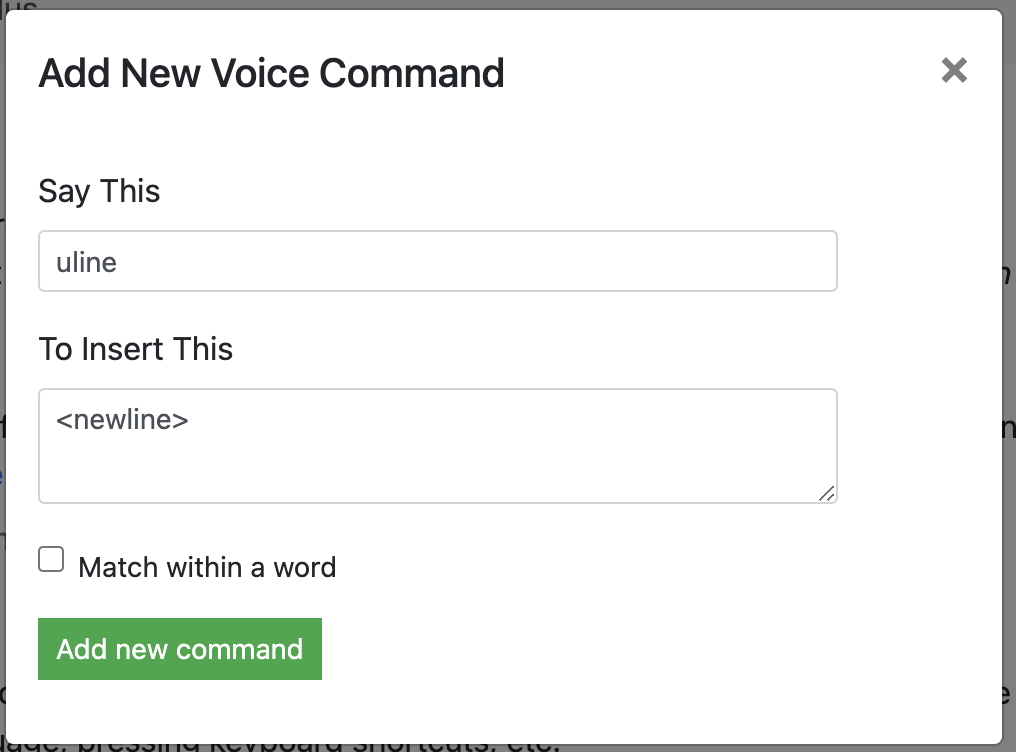
Task: Click the 'To Insert This' field label
Action: [135, 349]
